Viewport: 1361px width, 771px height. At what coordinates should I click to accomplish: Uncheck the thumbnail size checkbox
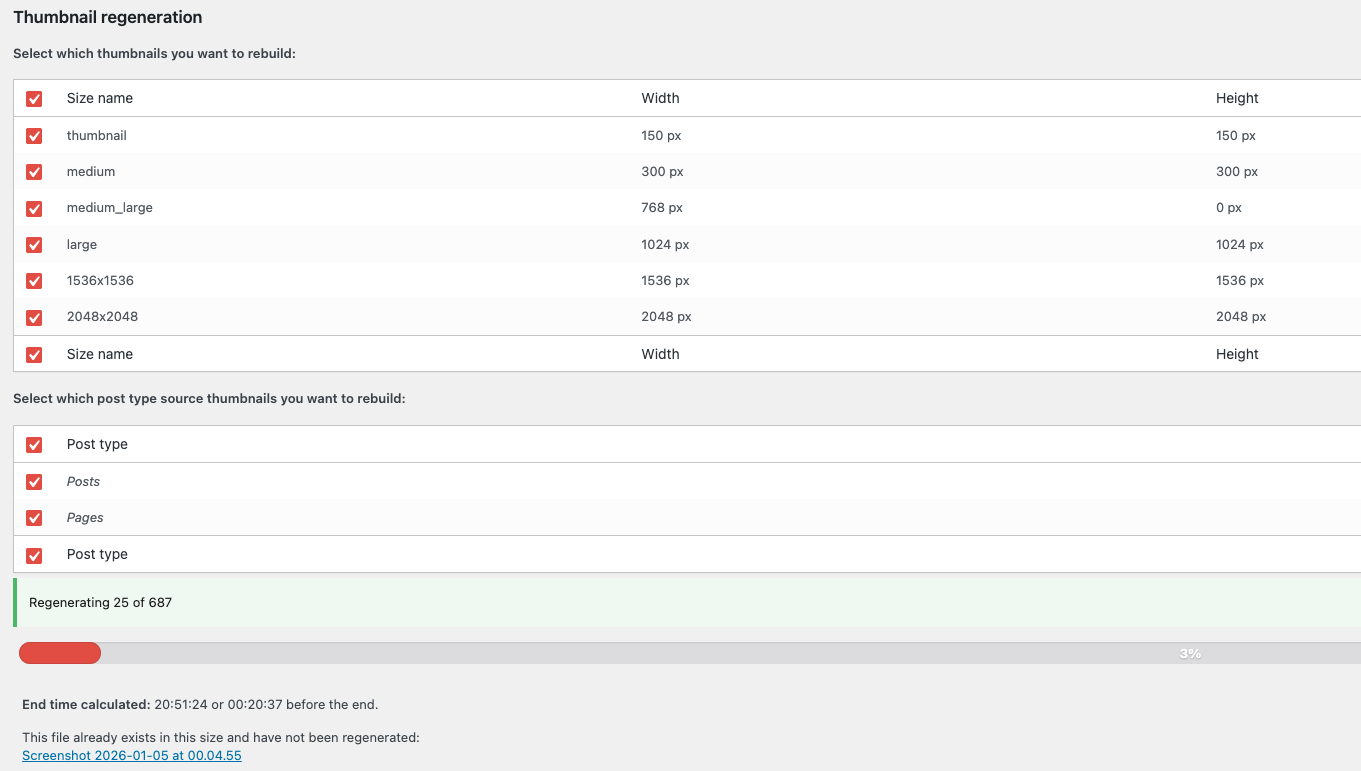click(34, 136)
